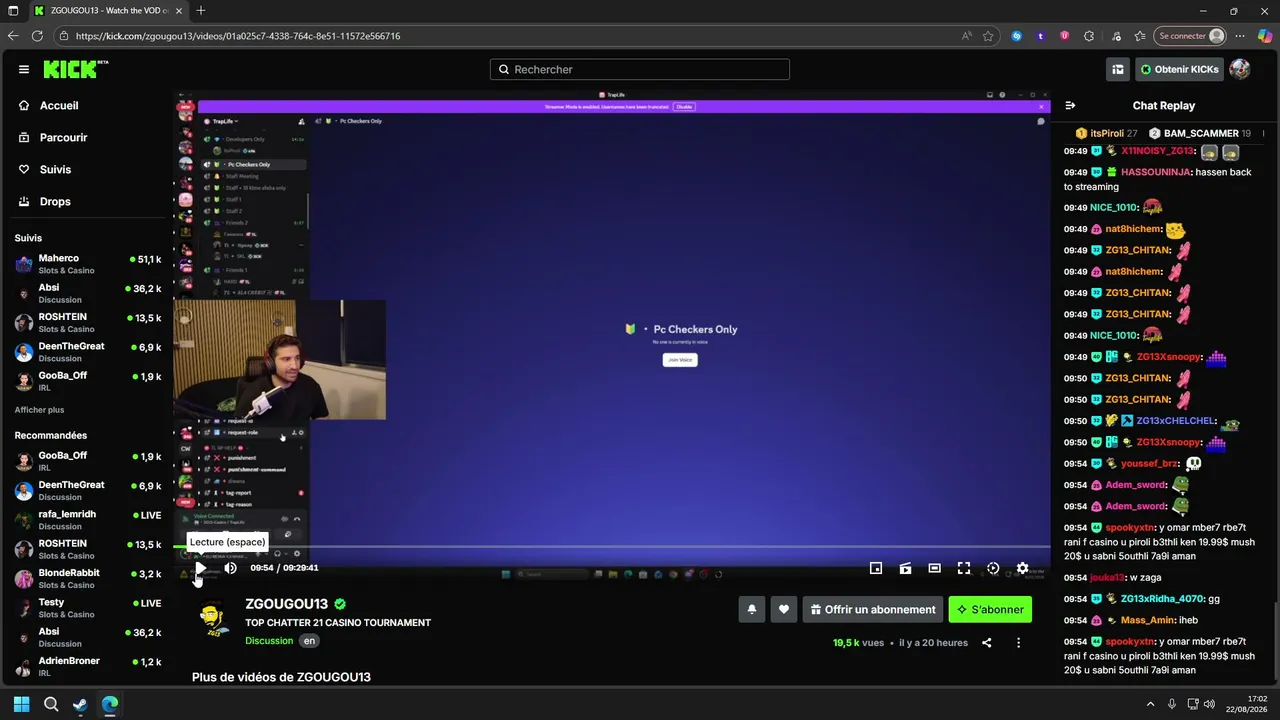Open Maherco channel in Suivis list

point(87,264)
